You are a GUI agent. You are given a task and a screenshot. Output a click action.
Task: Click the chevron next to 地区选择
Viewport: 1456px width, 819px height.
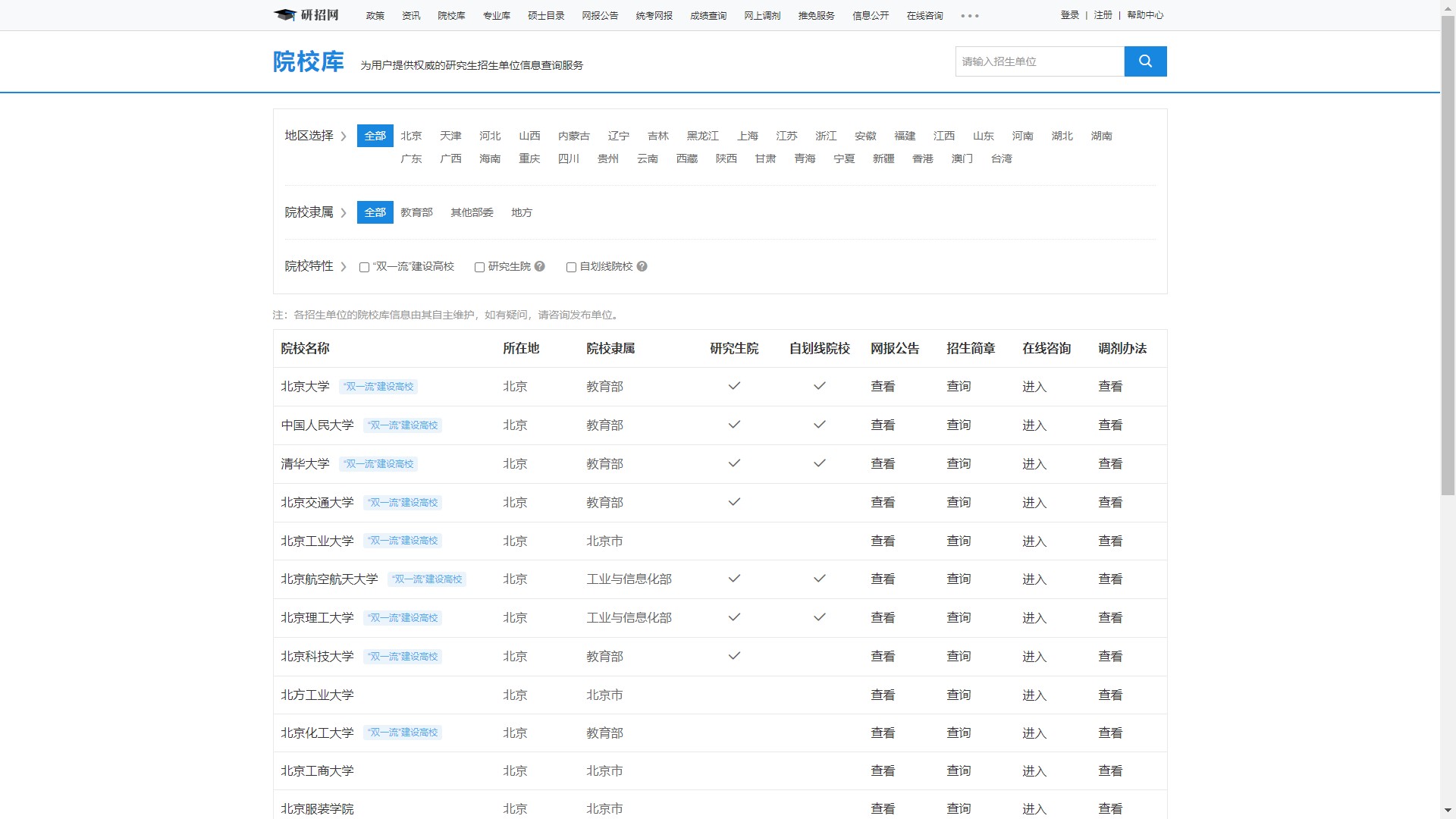tap(344, 136)
